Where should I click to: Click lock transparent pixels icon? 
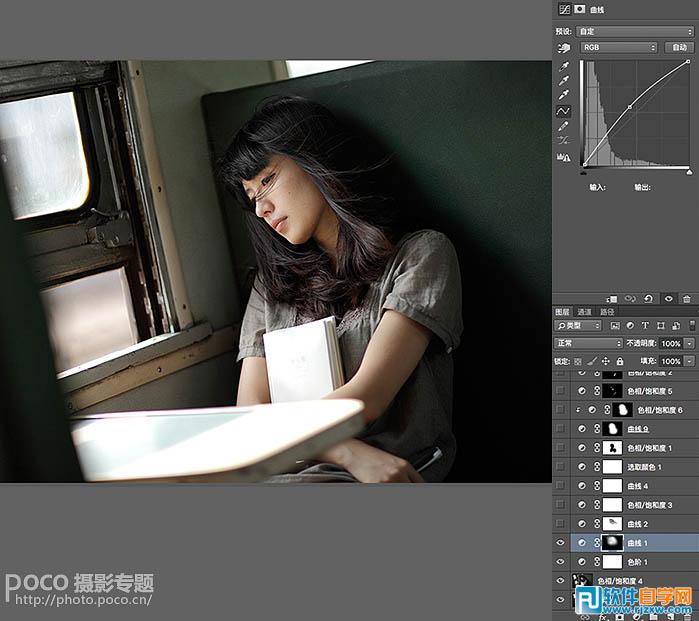tap(578, 361)
